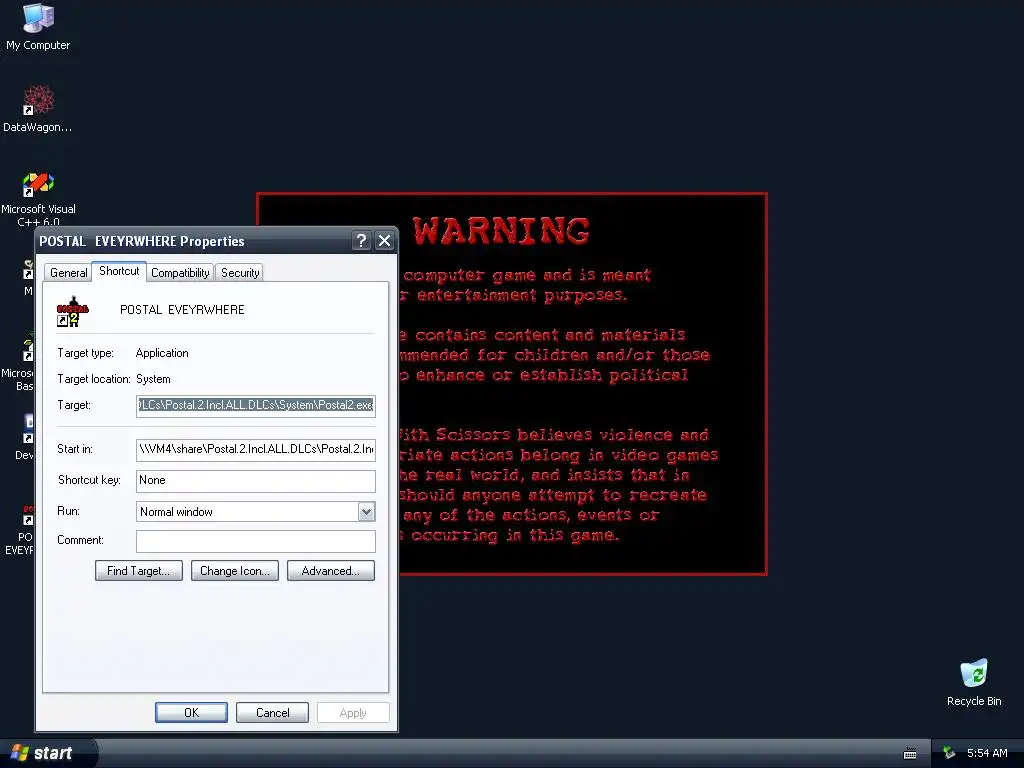This screenshot has height=768, width=1024.
Task: Expand the Run window mode dropdown
Action: coord(366,512)
